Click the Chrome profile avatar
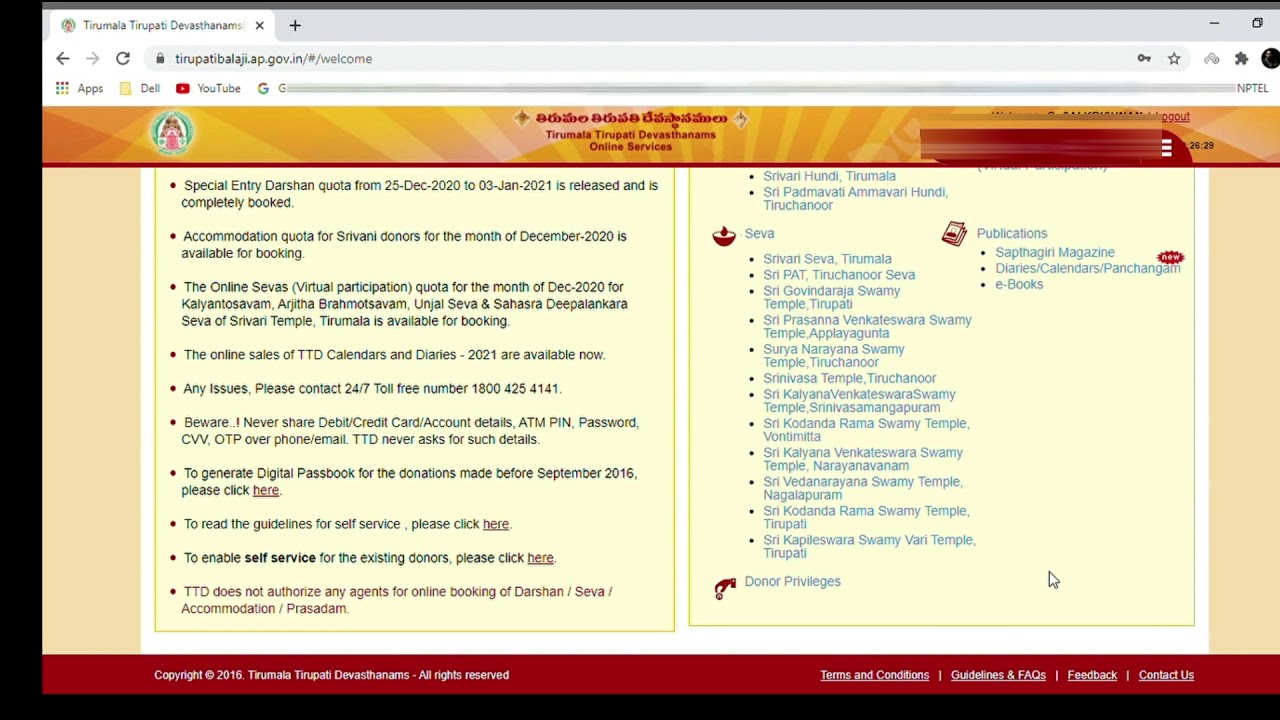 coord(1270,59)
